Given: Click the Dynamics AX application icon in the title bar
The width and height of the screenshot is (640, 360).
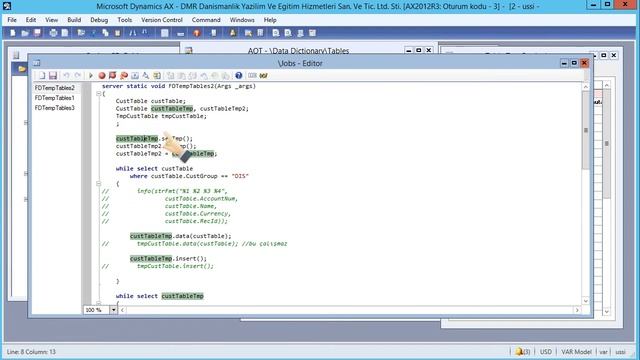Looking at the screenshot, I should (x=7, y=6).
